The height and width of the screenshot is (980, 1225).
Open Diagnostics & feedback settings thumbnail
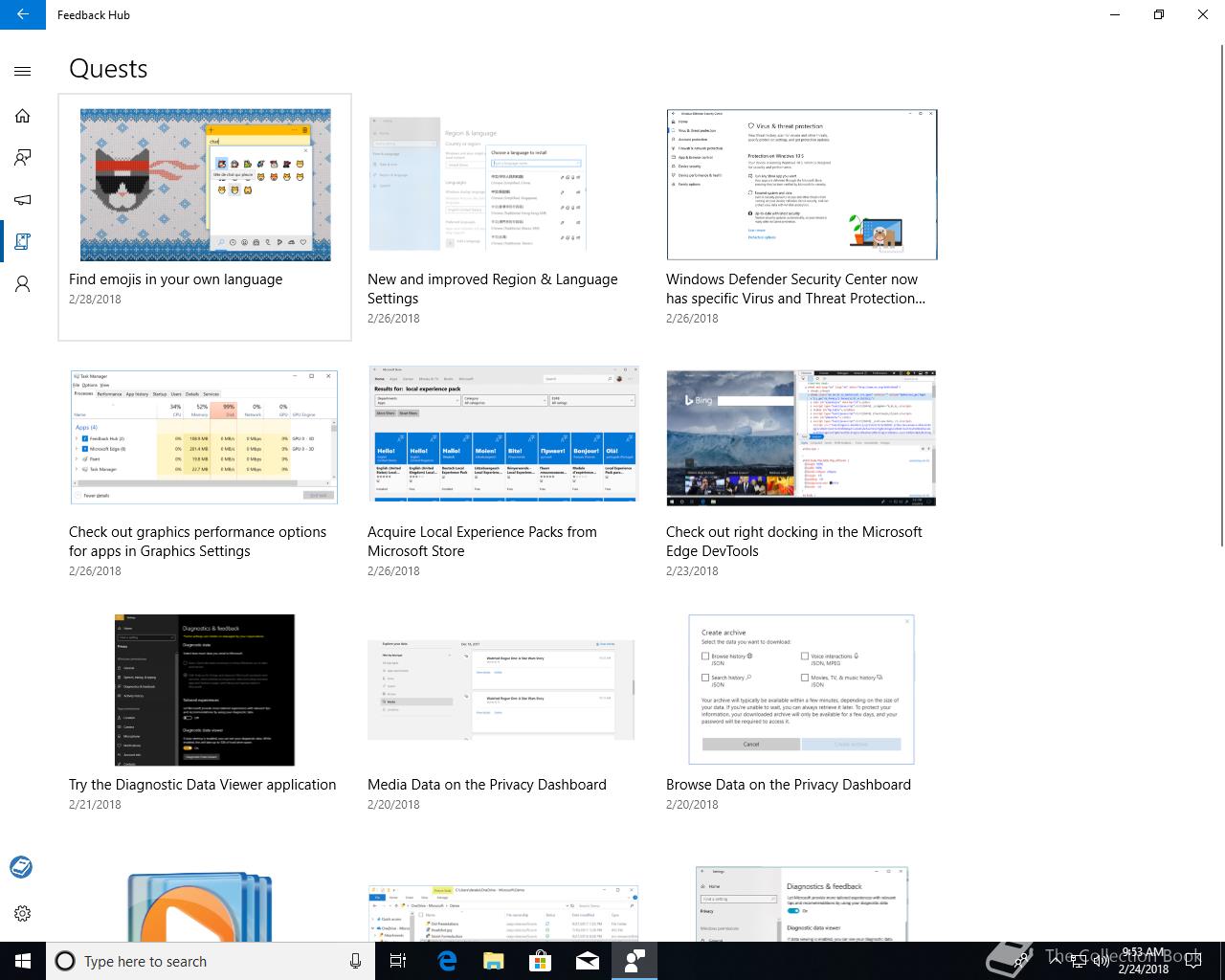coord(802,904)
